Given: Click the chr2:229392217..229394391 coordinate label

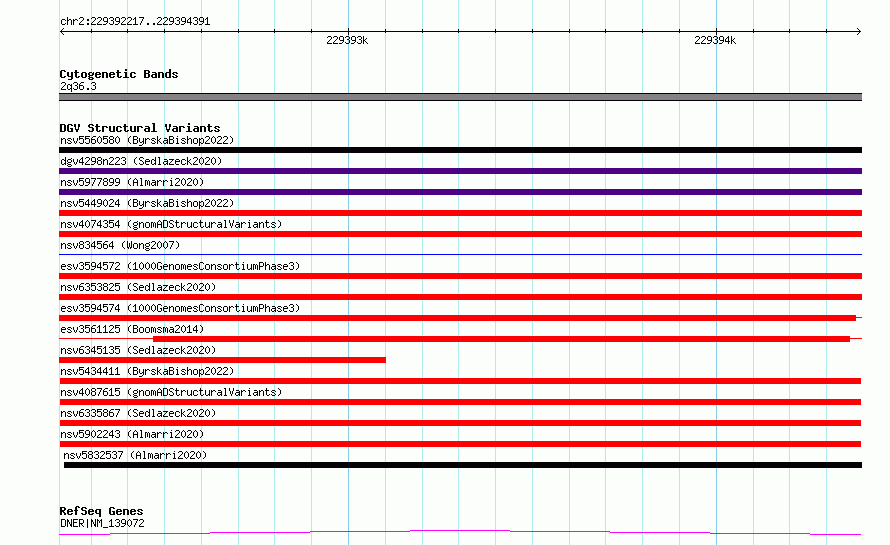Looking at the screenshot, I should pyautogui.click(x=135, y=21).
